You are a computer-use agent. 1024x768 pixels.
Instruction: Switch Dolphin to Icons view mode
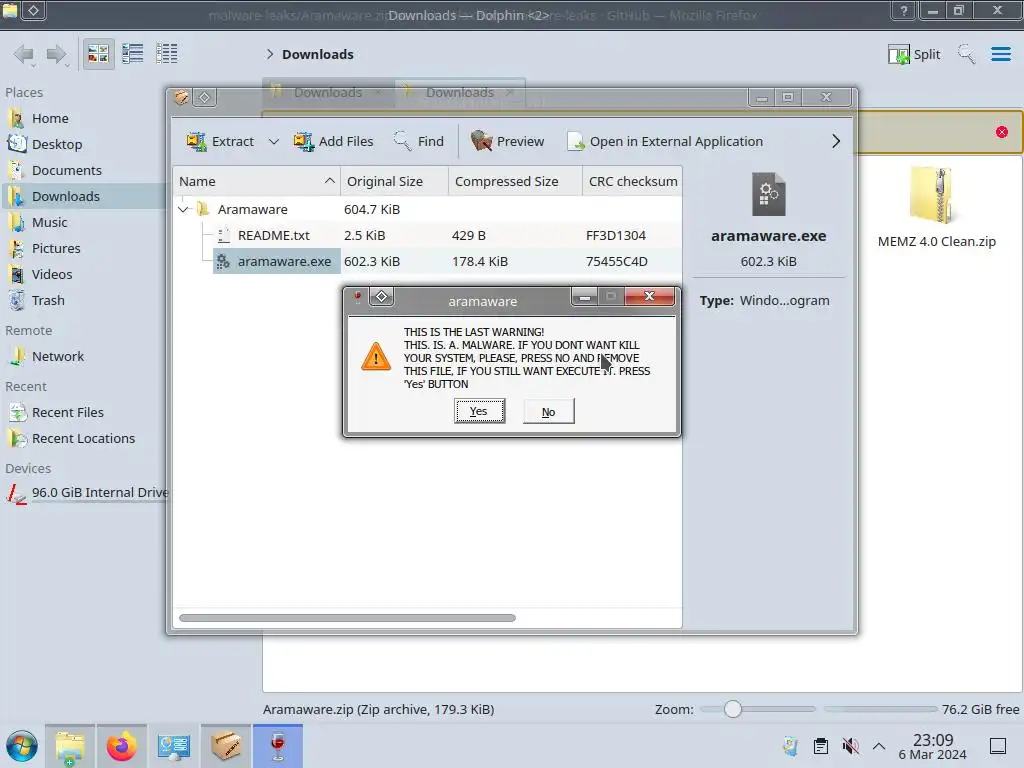98,54
